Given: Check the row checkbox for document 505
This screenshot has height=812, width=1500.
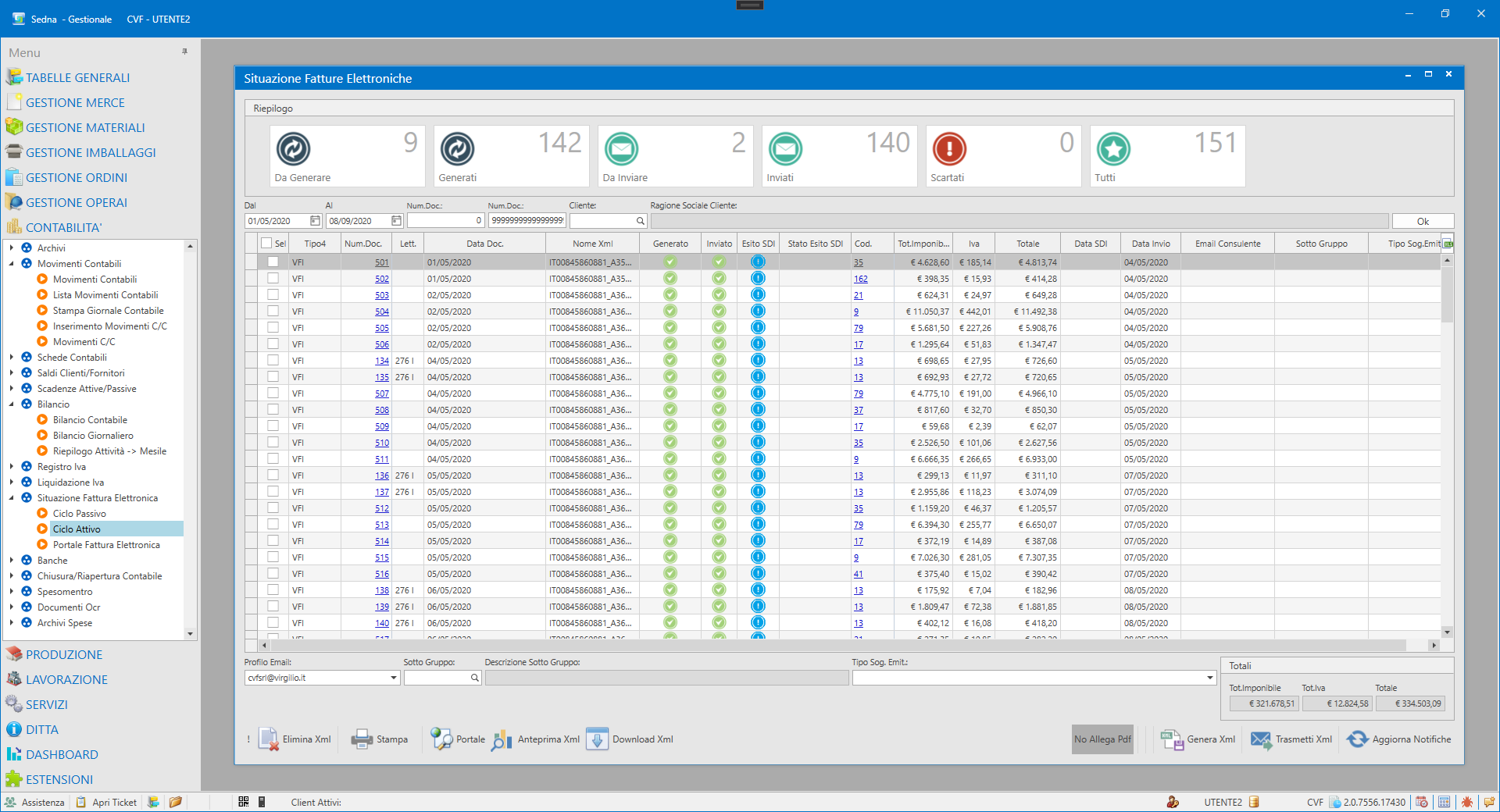Looking at the screenshot, I should pyautogui.click(x=273, y=327).
